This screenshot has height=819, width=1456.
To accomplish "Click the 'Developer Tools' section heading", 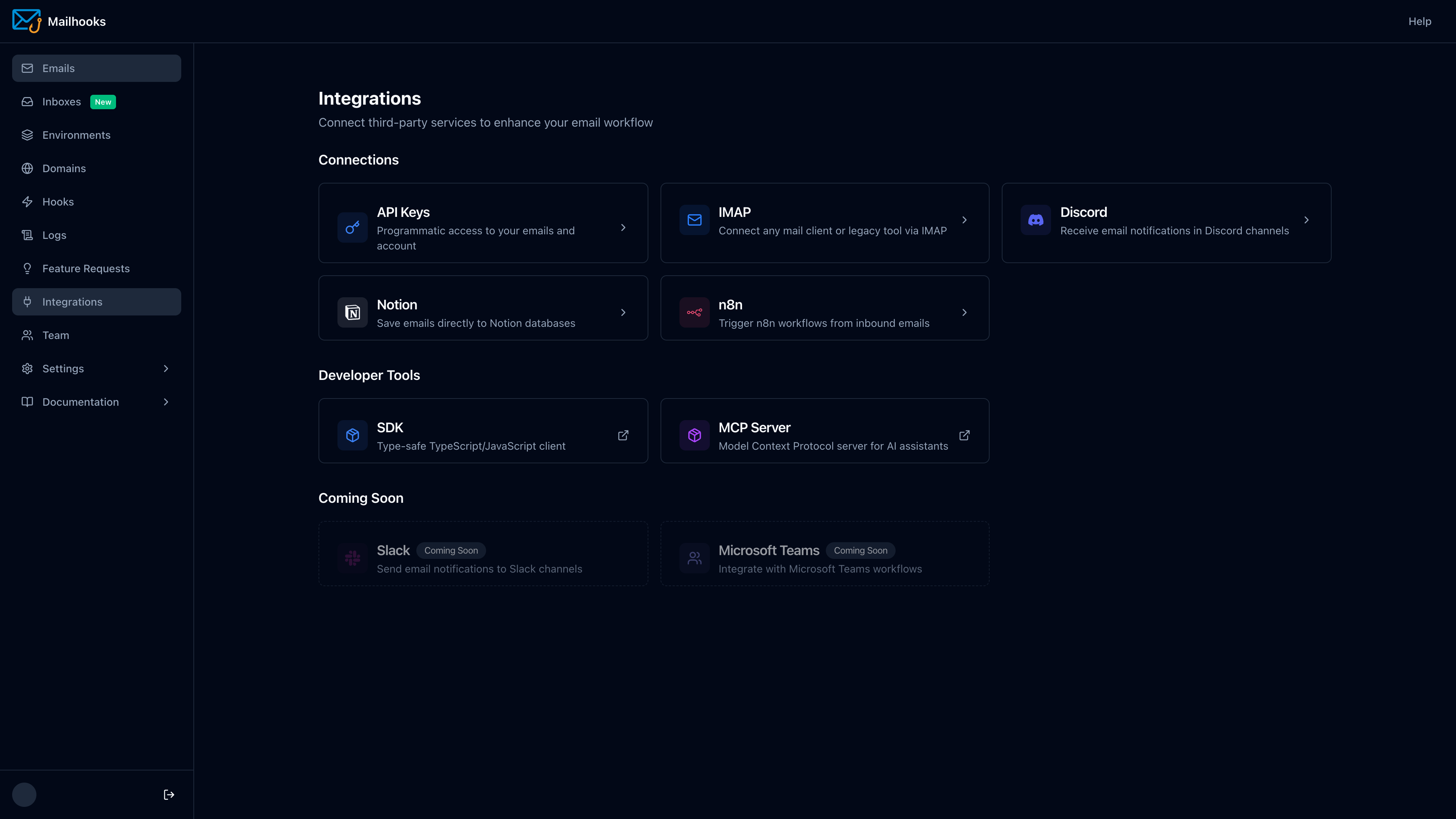I will click(369, 375).
